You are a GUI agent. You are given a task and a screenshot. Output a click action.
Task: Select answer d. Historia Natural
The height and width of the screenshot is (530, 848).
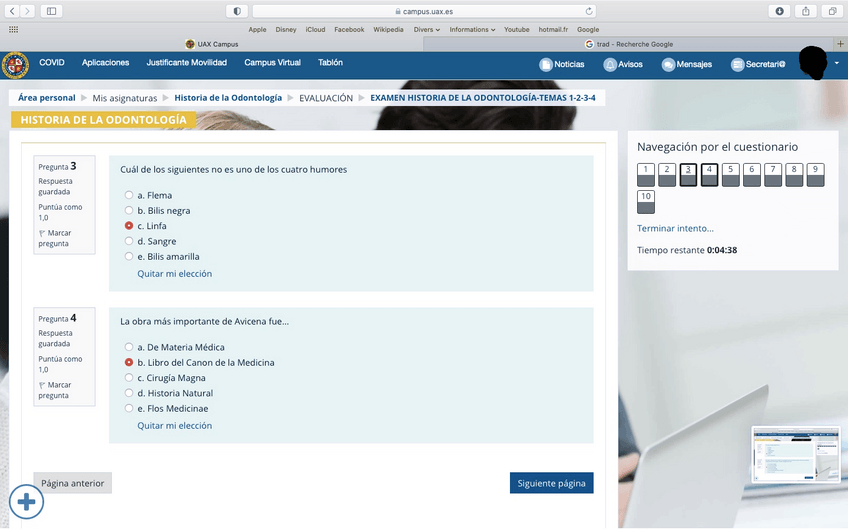click(129, 393)
